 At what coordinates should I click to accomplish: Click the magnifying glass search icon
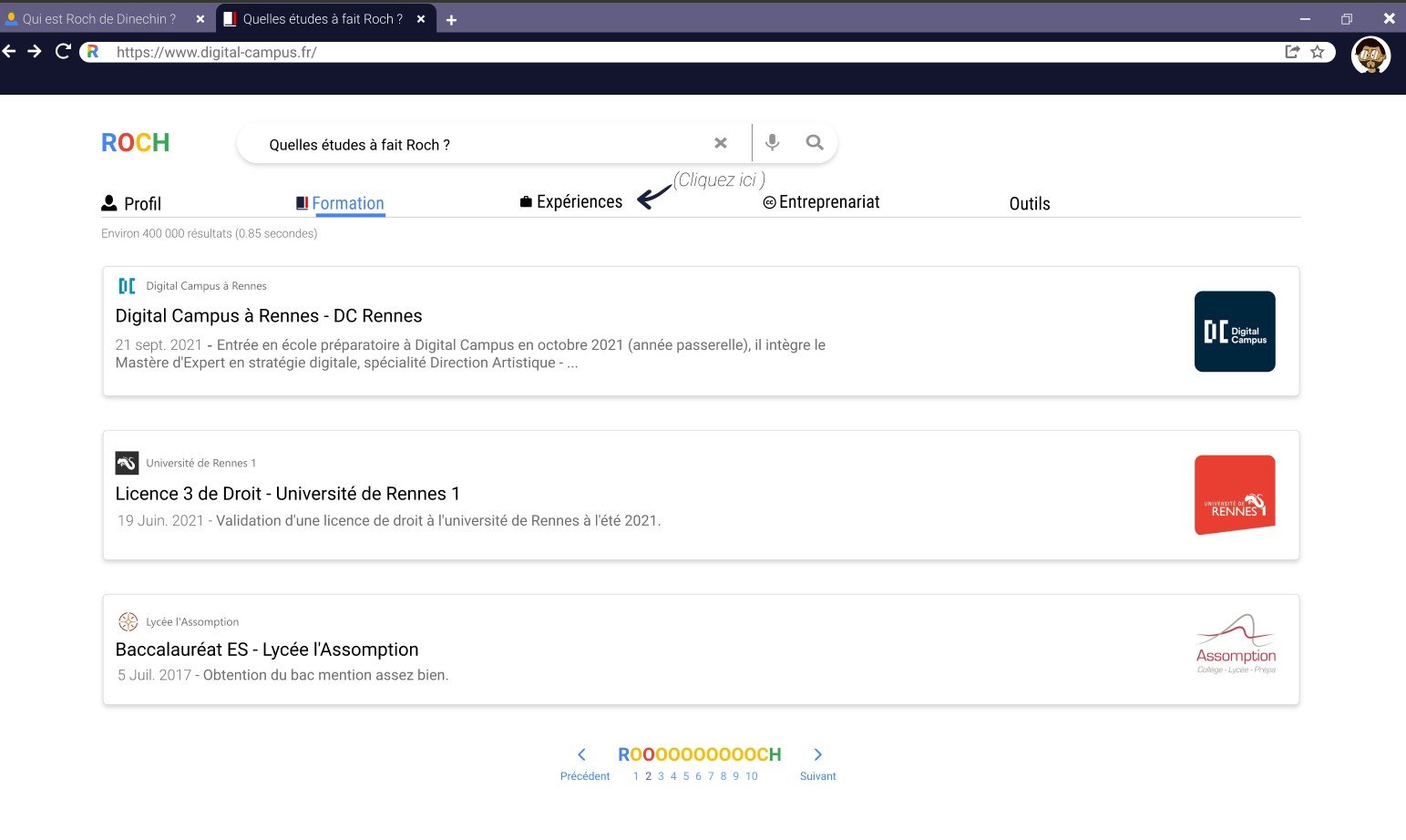815,143
